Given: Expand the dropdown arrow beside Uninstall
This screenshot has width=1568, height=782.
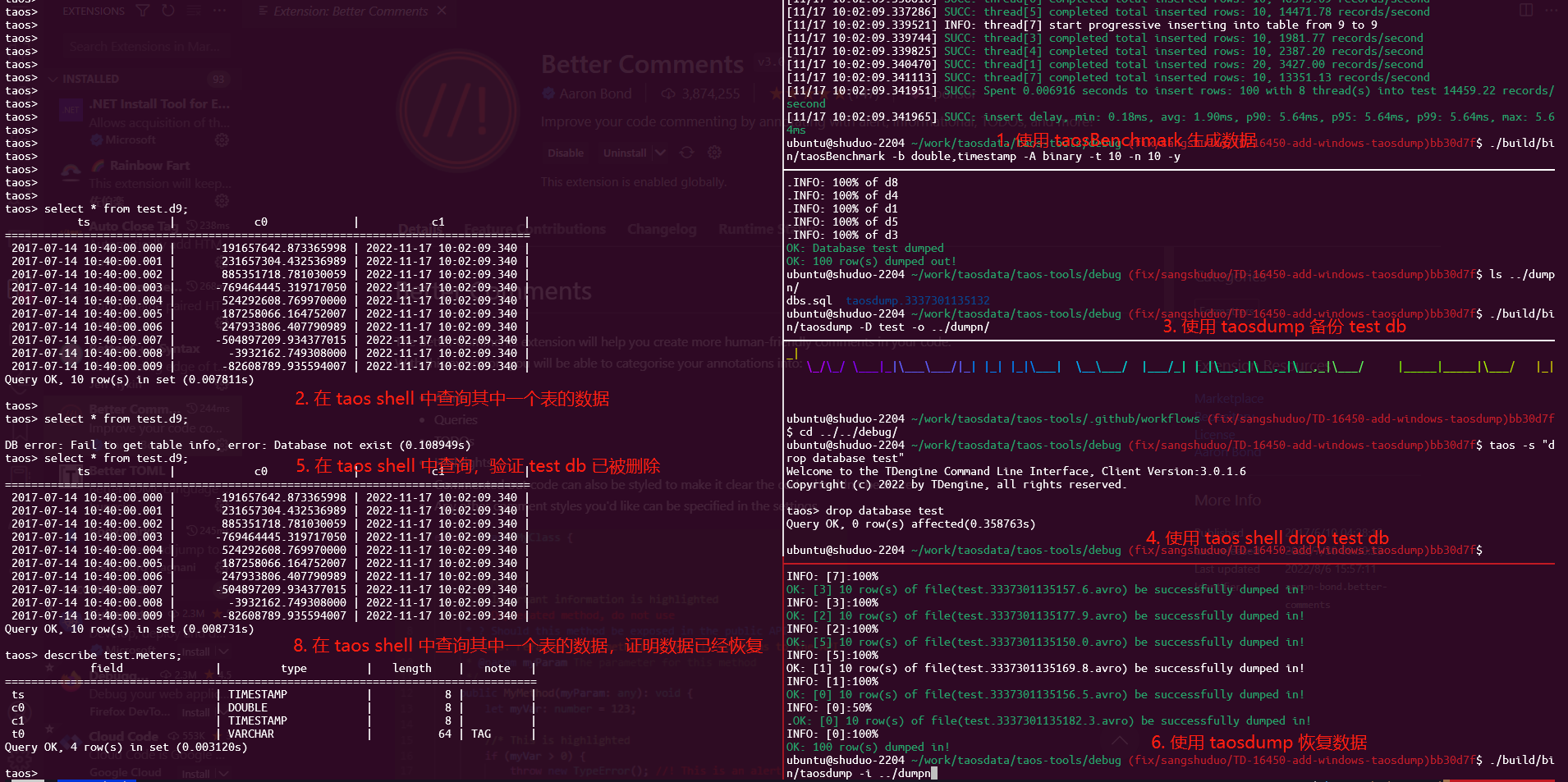Looking at the screenshot, I should coord(660,153).
